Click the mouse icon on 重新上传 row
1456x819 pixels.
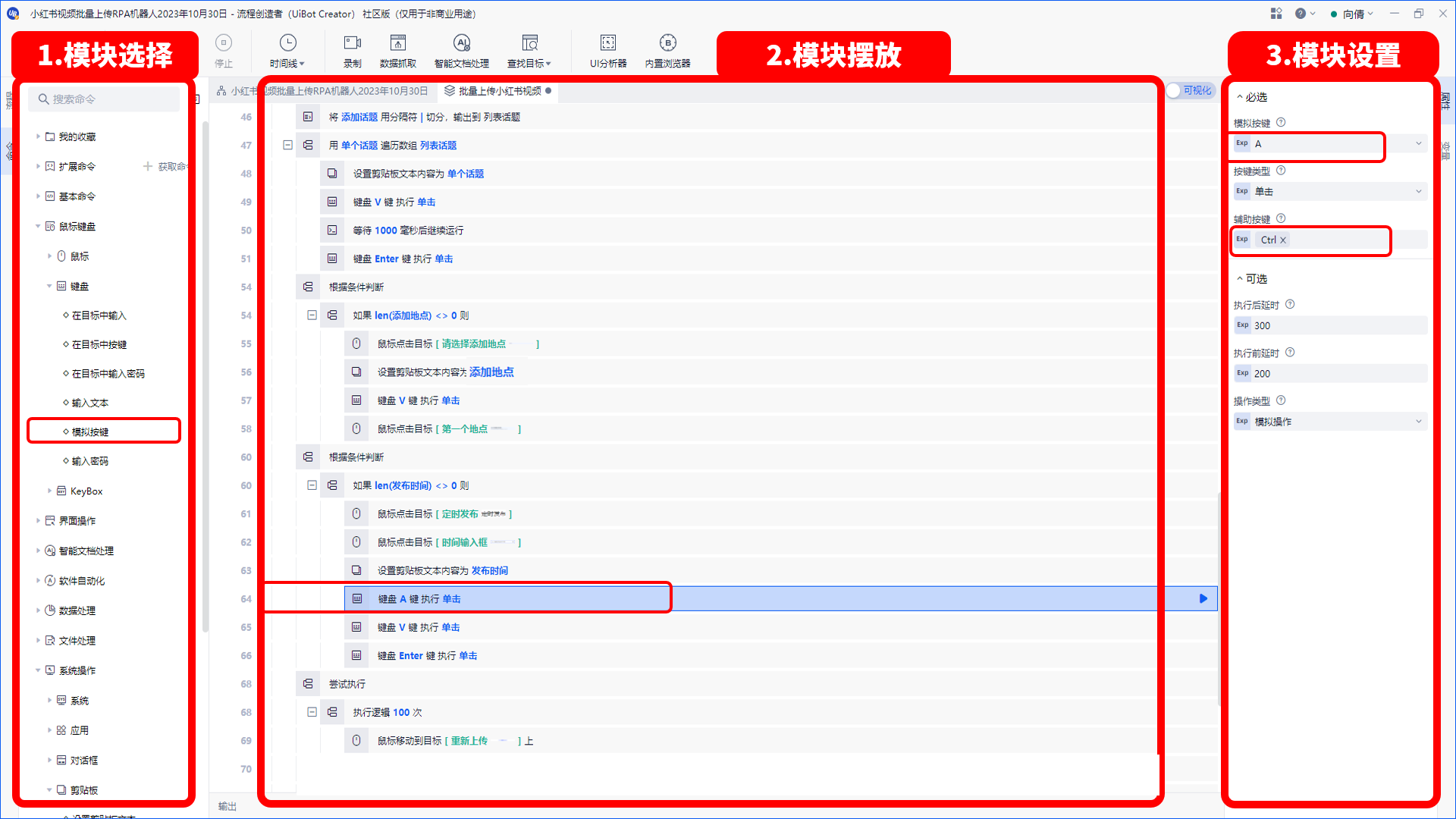[356, 741]
